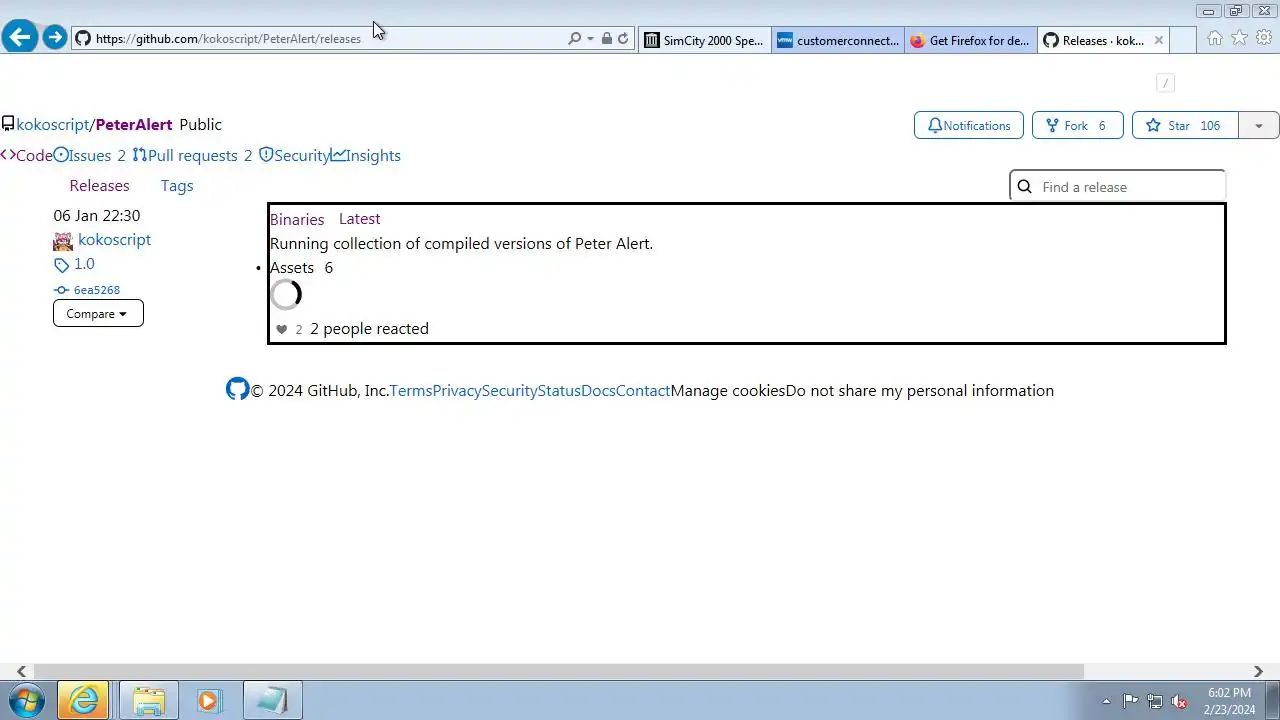Viewport: 1280px width, 720px height.
Task: Click the Notifications button
Action: [968, 125]
